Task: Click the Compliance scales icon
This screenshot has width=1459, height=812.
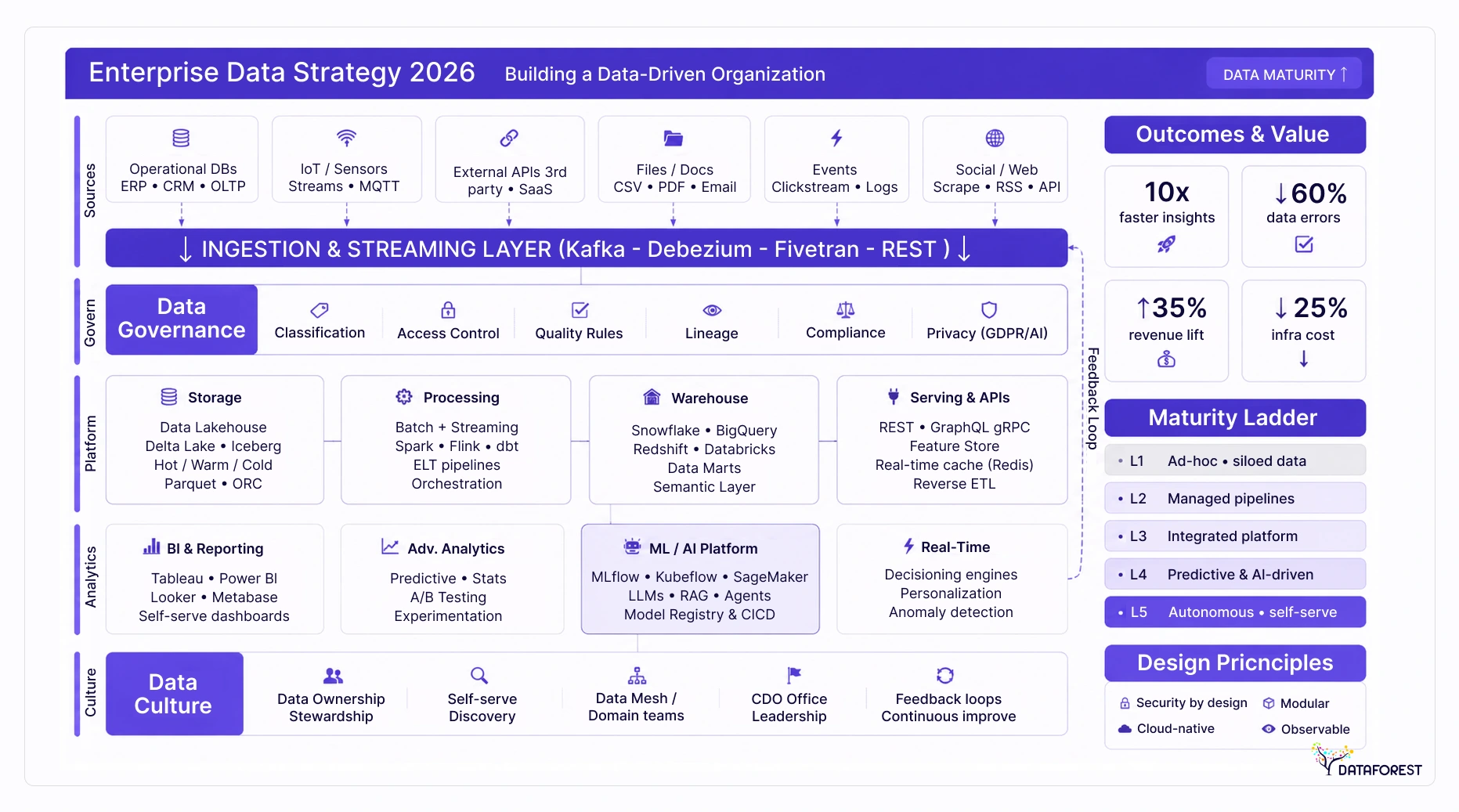Action: pyautogui.click(x=846, y=310)
